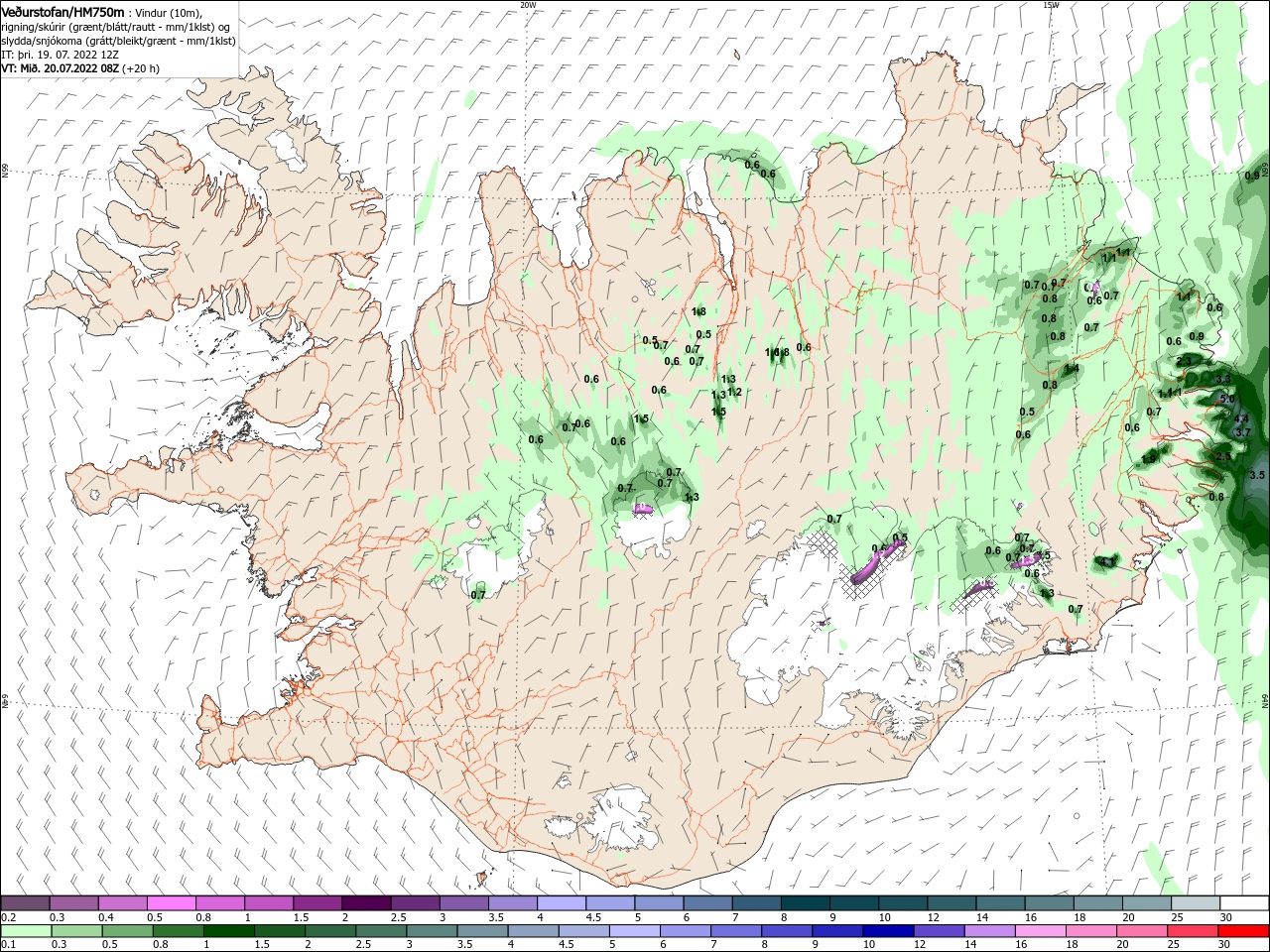The width and height of the screenshot is (1270, 952).
Task: Select dark purple snow swatch between 2 and 2.5
Action: pyautogui.click(x=365, y=903)
